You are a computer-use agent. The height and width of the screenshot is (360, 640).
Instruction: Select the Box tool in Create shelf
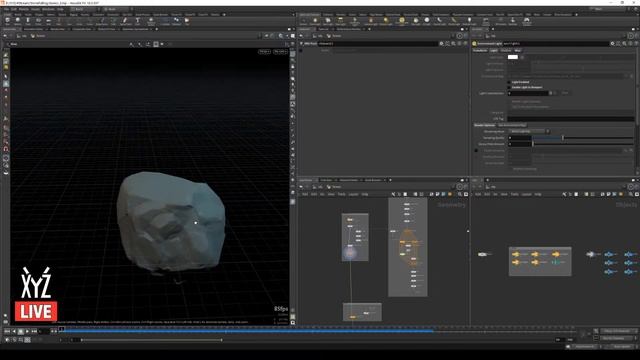click(x=7, y=21)
